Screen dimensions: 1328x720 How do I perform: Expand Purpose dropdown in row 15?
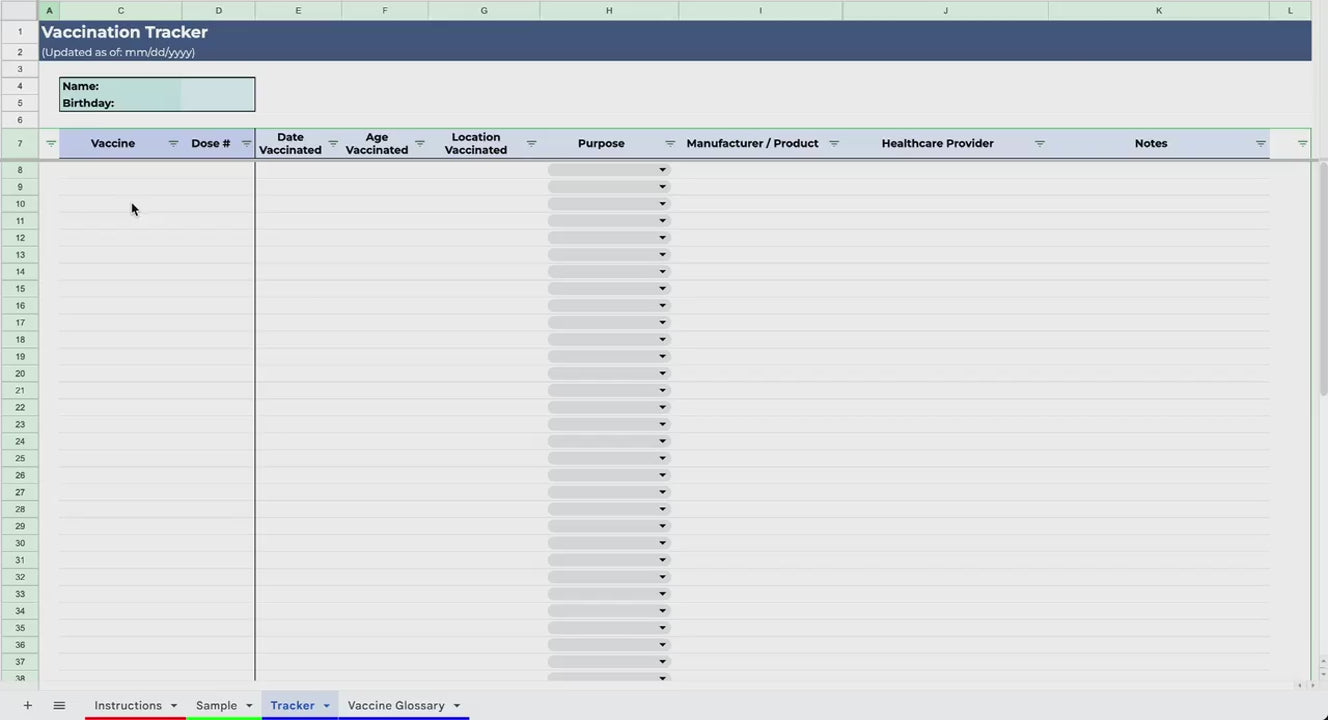[662, 289]
